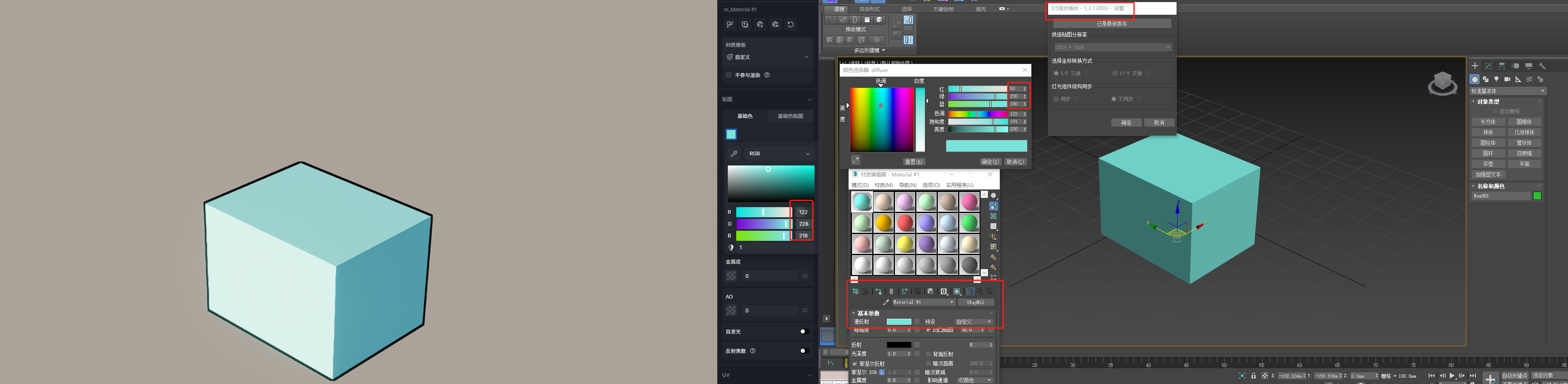Click the 茶壶 object type button
The image size is (1568, 384).
pyautogui.click(x=1488, y=164)
